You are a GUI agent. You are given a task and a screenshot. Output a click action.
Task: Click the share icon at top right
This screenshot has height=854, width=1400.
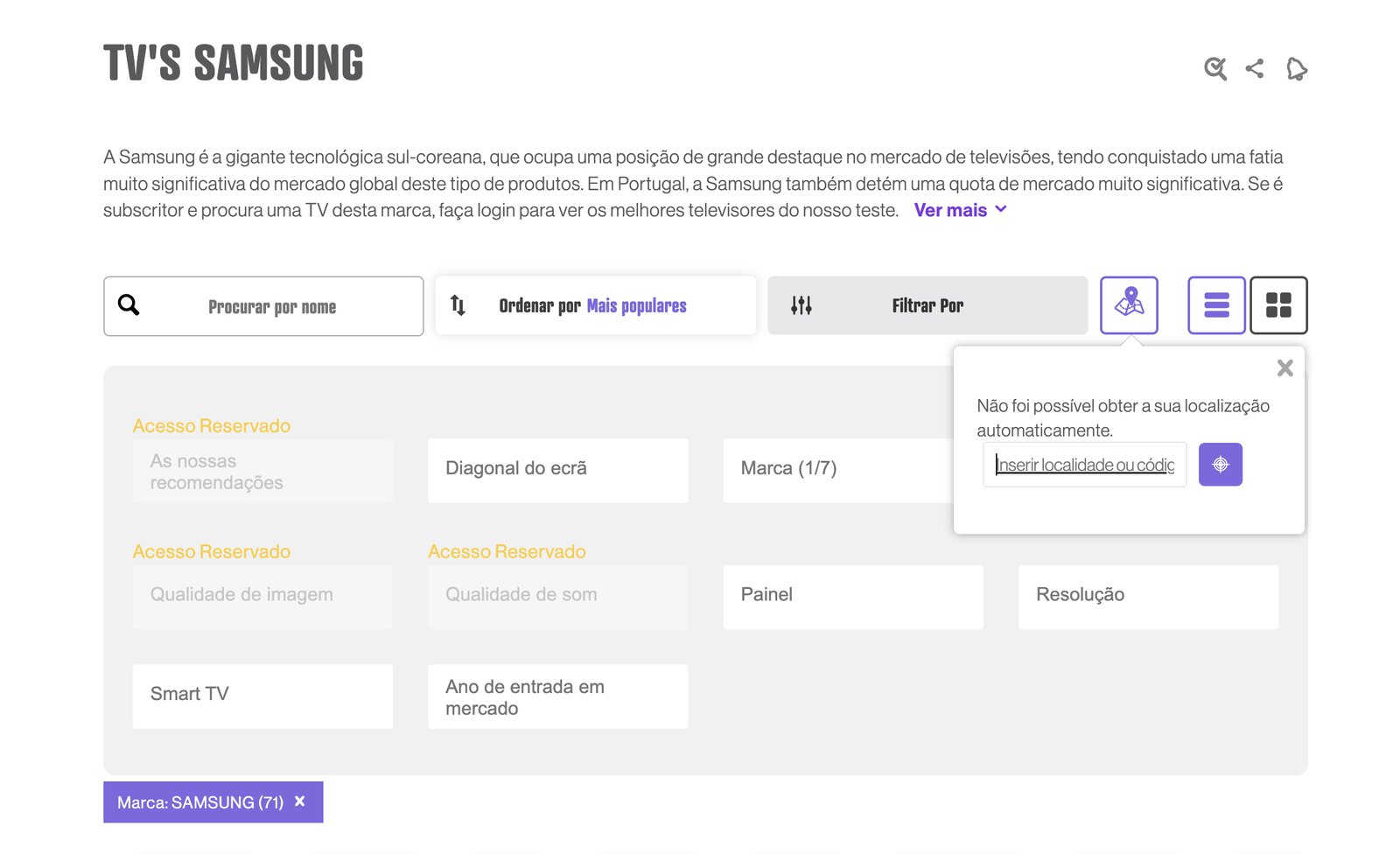click(1255, 68)
